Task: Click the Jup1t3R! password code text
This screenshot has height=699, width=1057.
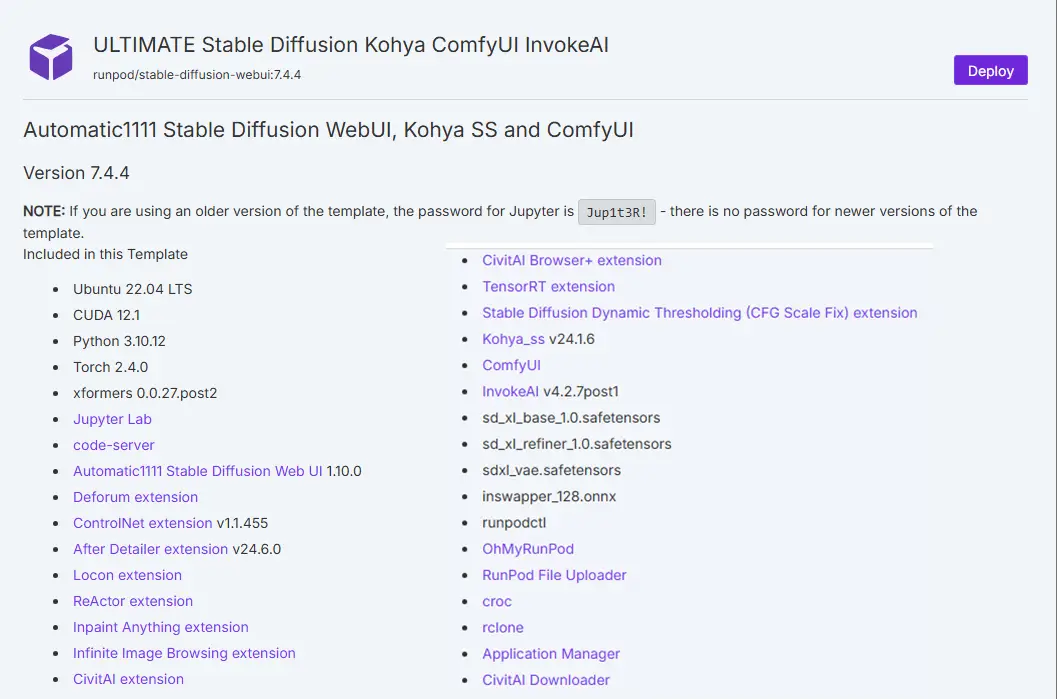Action: (616, 212)
